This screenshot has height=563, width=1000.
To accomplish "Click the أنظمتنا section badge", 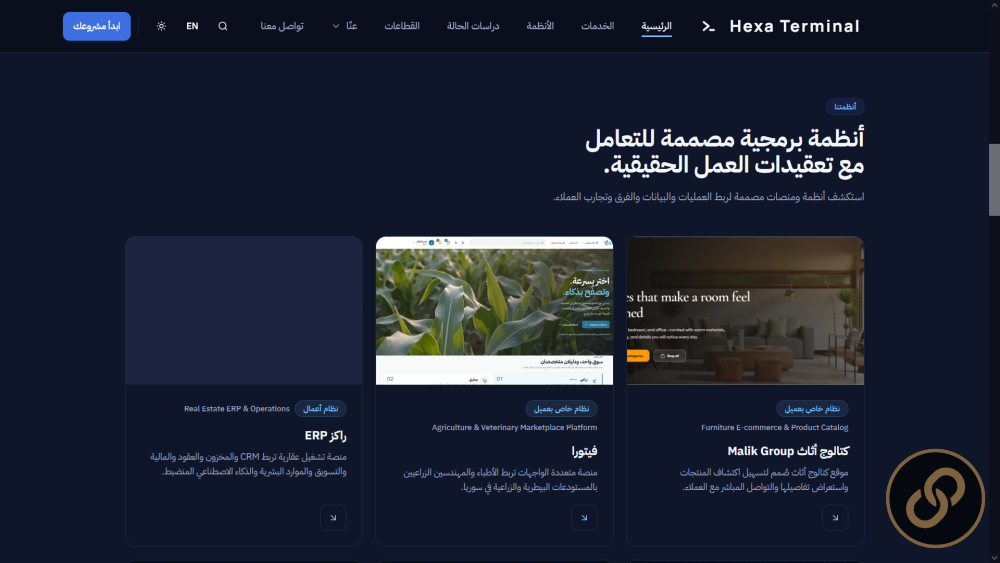I will 845,106.
